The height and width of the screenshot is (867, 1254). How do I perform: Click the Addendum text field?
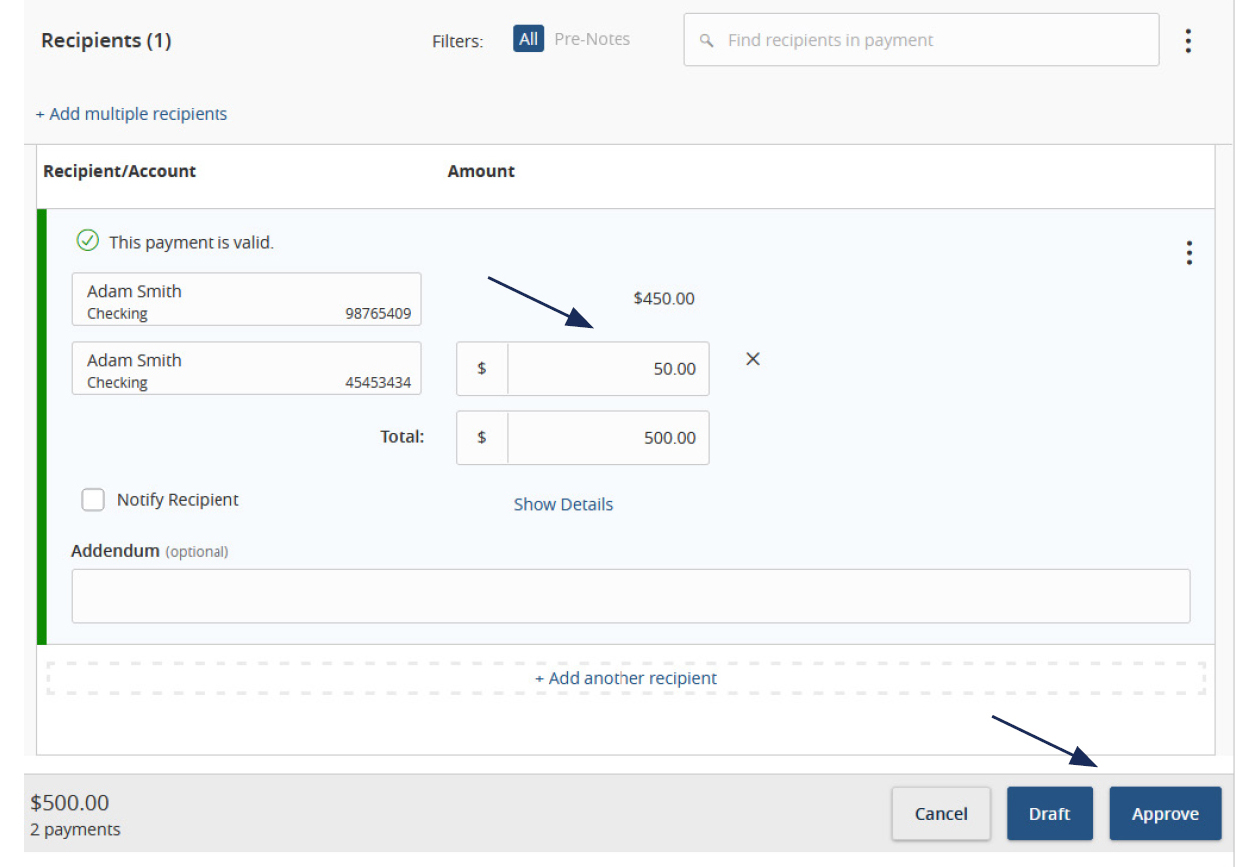pyautogui.click(x=631, y=595)
